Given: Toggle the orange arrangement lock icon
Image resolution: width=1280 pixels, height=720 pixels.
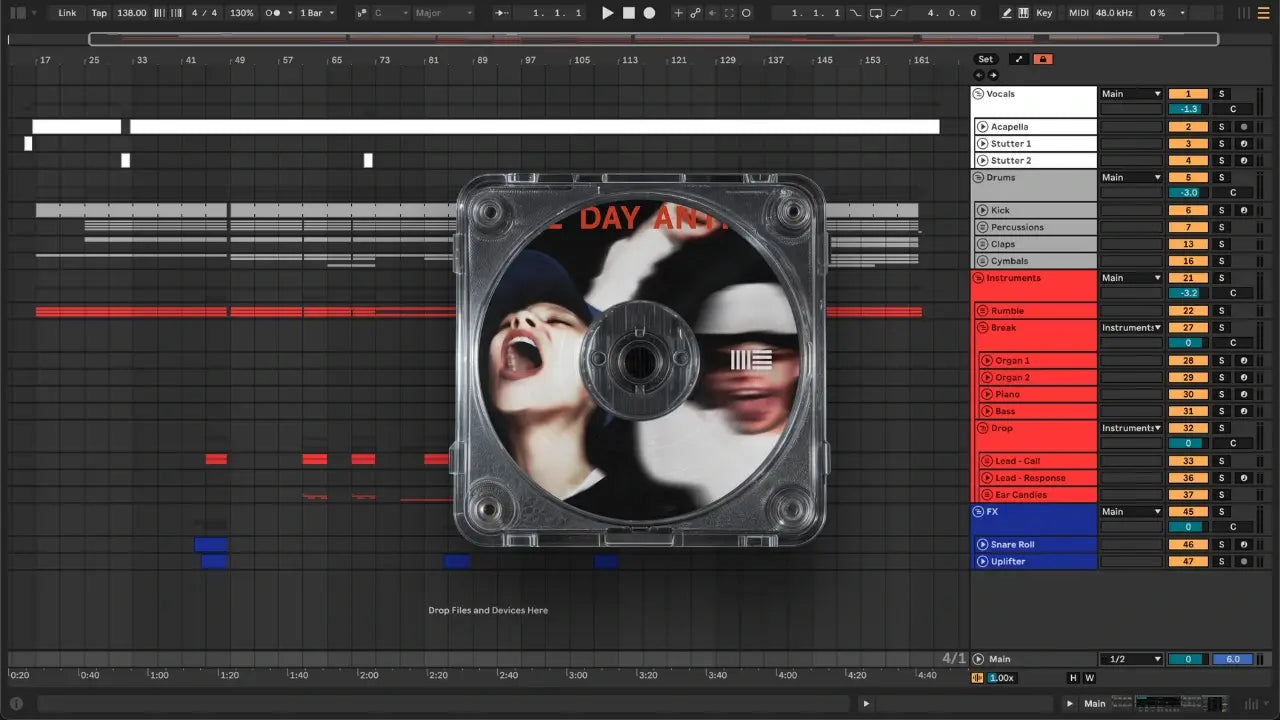Looking at the screenshot, I should (x=1043, y=59).
